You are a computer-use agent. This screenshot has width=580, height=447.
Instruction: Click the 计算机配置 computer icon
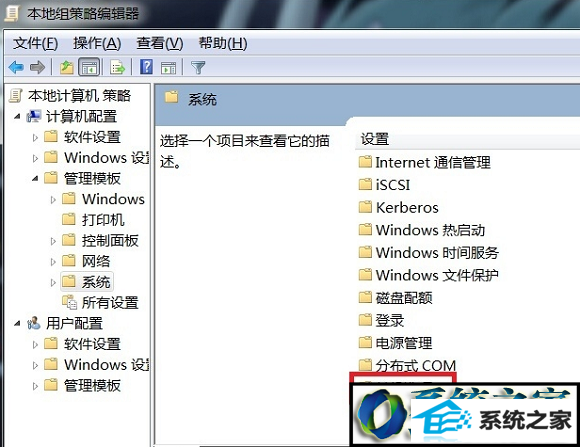click(34, 116)
